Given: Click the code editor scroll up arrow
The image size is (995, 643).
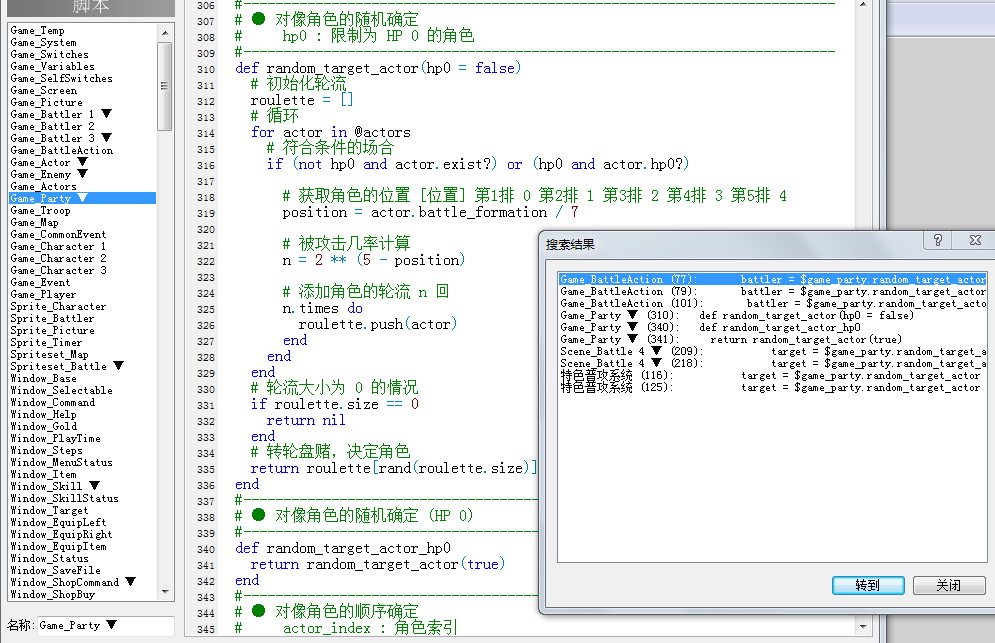Looking at the screenshot, I should [863, 5].
